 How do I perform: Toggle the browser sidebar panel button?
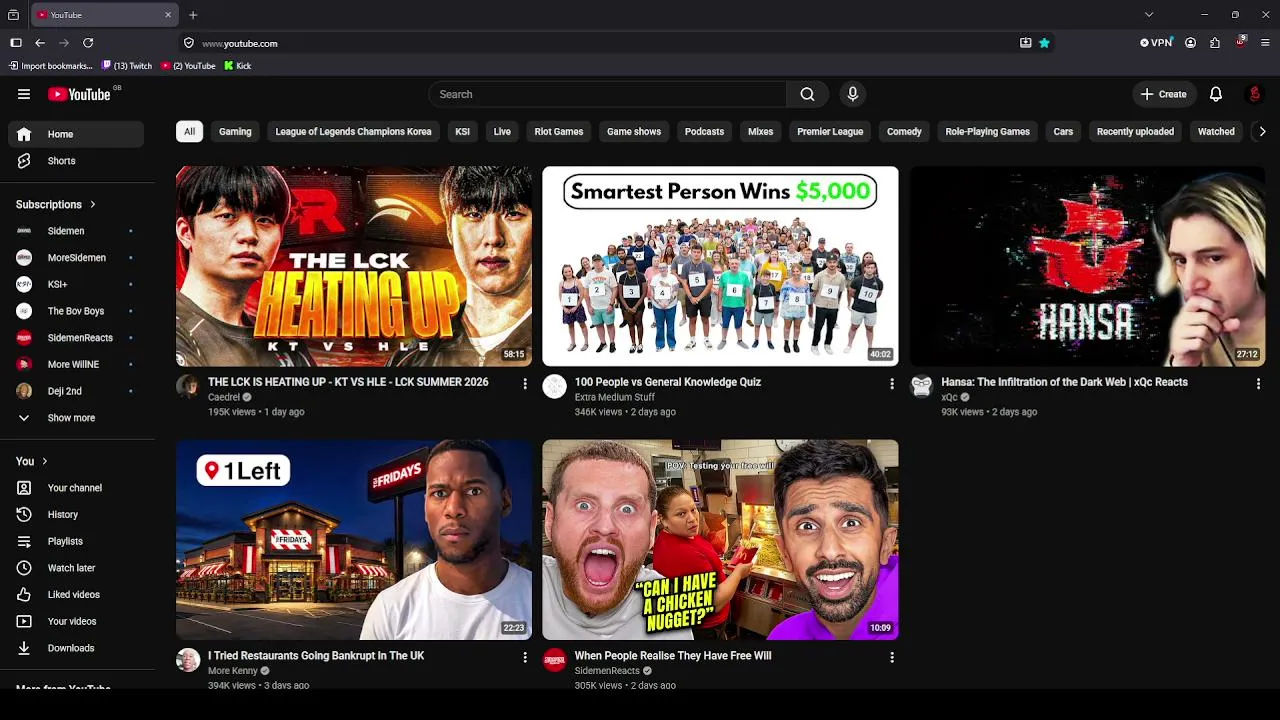(x=16, y=43)
